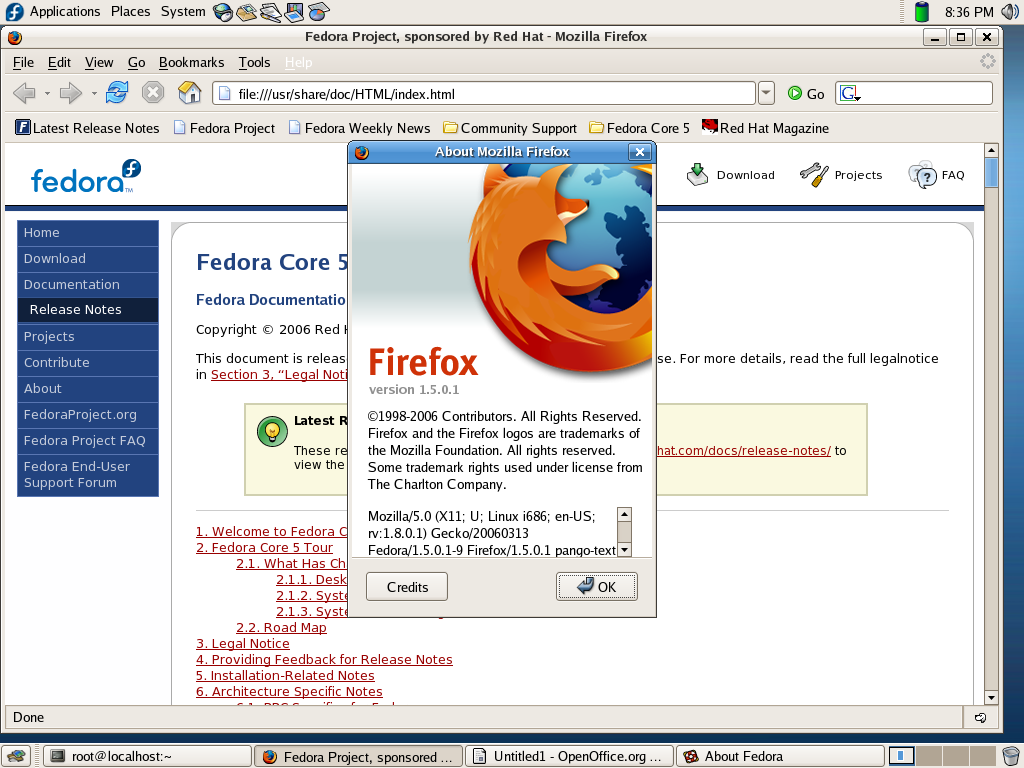Image resolution: width=1024 pixels, height=768 pixels.
Task: Follow the '3. Legal Notice' link
Action: [x=243, y=643]
